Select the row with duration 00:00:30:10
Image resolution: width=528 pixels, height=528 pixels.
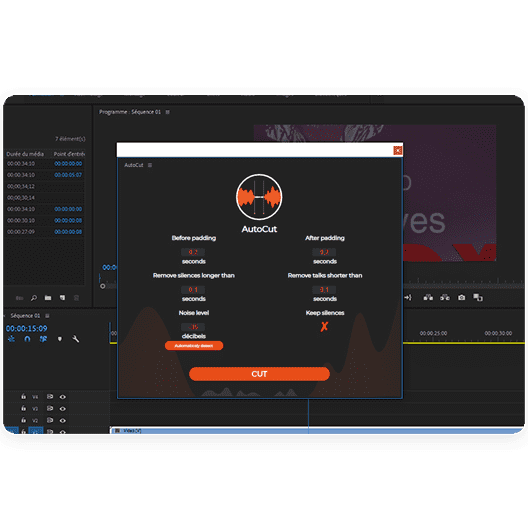44,221
